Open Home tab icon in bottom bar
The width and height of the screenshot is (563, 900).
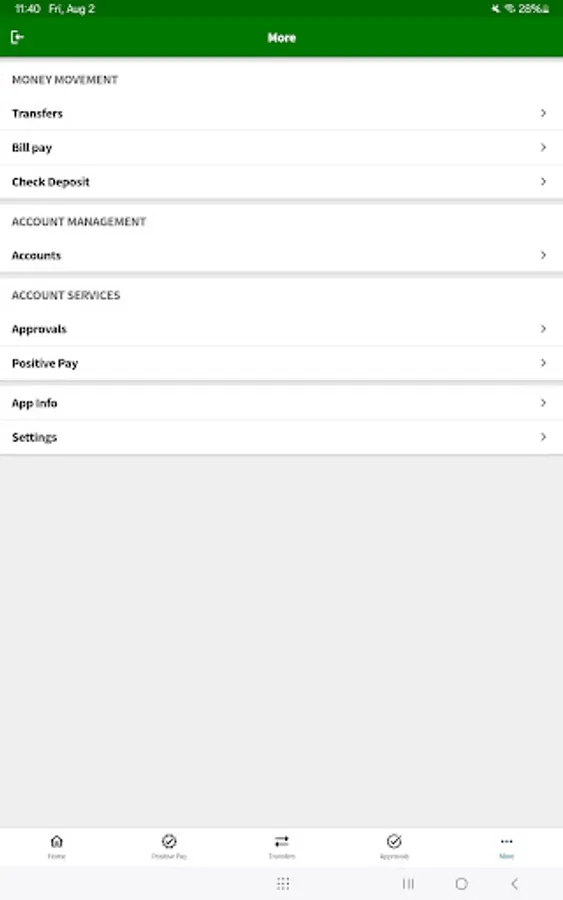(x=56, y=841)
